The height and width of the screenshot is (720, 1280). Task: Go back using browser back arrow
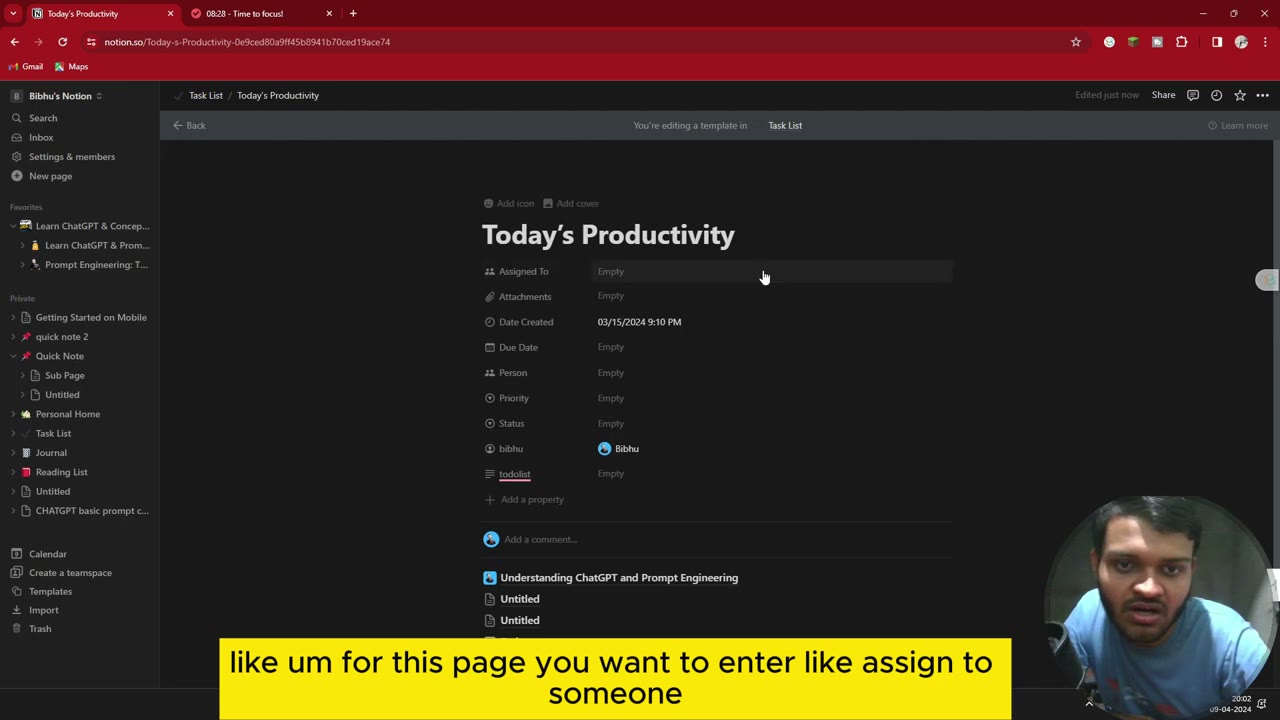tap(14, 42)
